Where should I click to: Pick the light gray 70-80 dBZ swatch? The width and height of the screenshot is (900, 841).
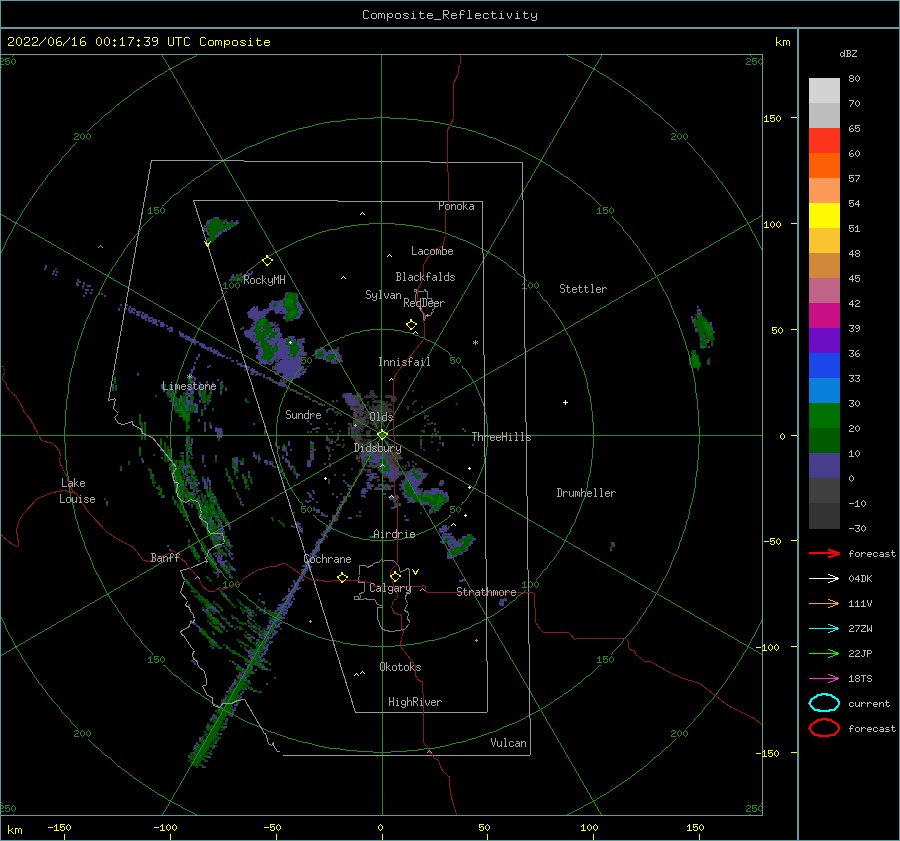coord(824,91)
